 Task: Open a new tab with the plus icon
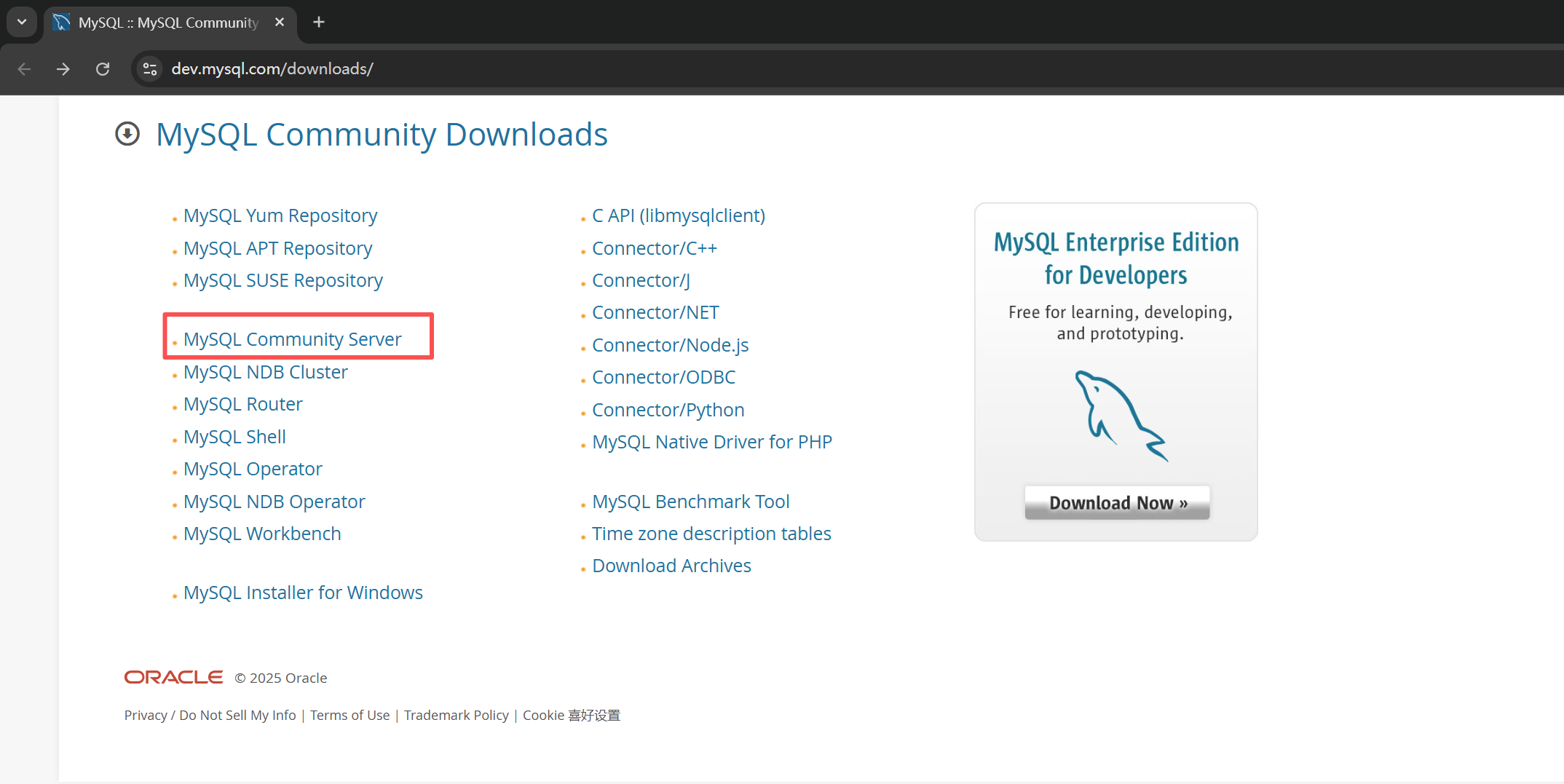tap(319, 23)
